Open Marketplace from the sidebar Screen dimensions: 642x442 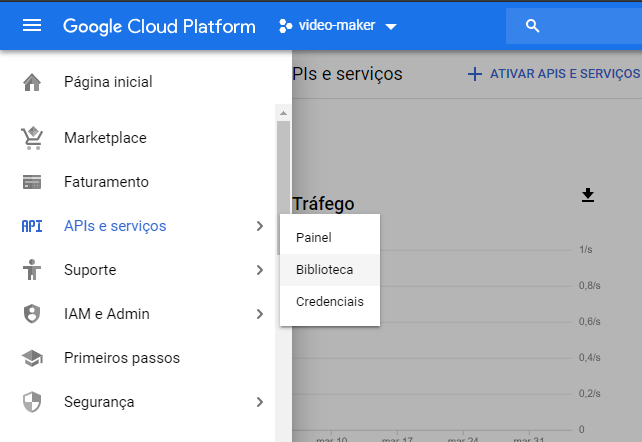(105, 138)
